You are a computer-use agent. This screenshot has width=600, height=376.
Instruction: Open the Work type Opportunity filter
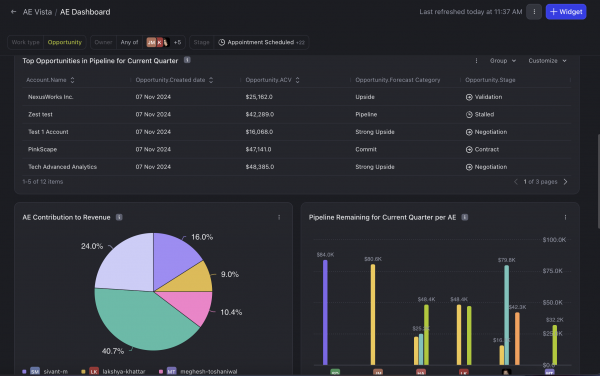point(47,42)
